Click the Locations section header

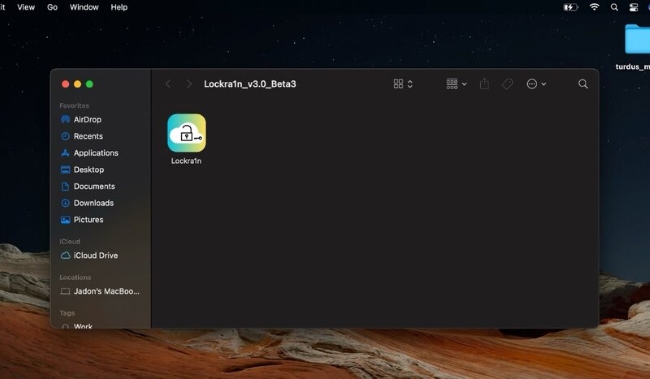[75, 277]
